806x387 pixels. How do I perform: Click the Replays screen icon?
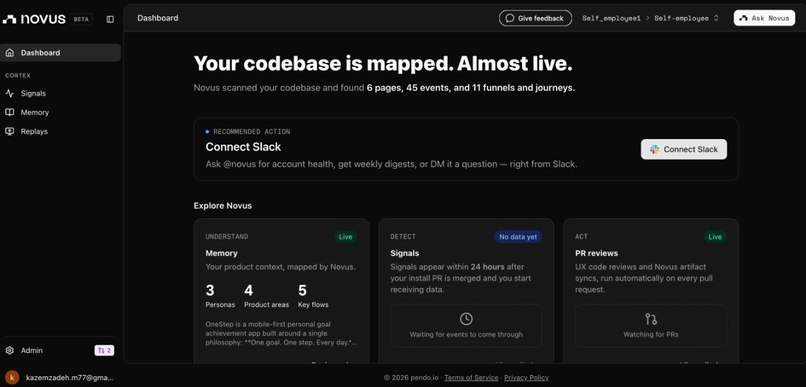10,131
